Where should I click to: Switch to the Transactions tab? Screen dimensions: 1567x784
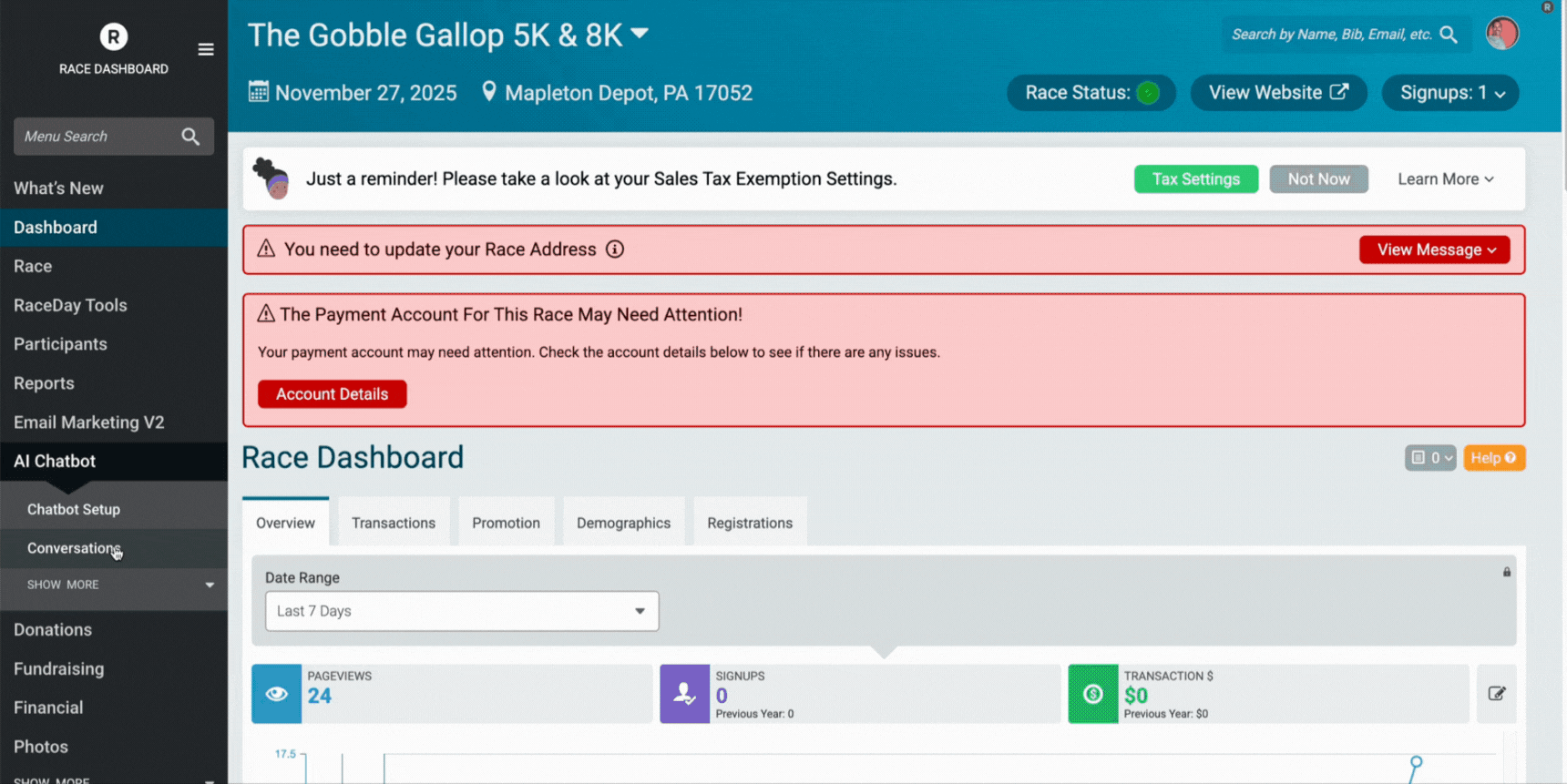394,523
